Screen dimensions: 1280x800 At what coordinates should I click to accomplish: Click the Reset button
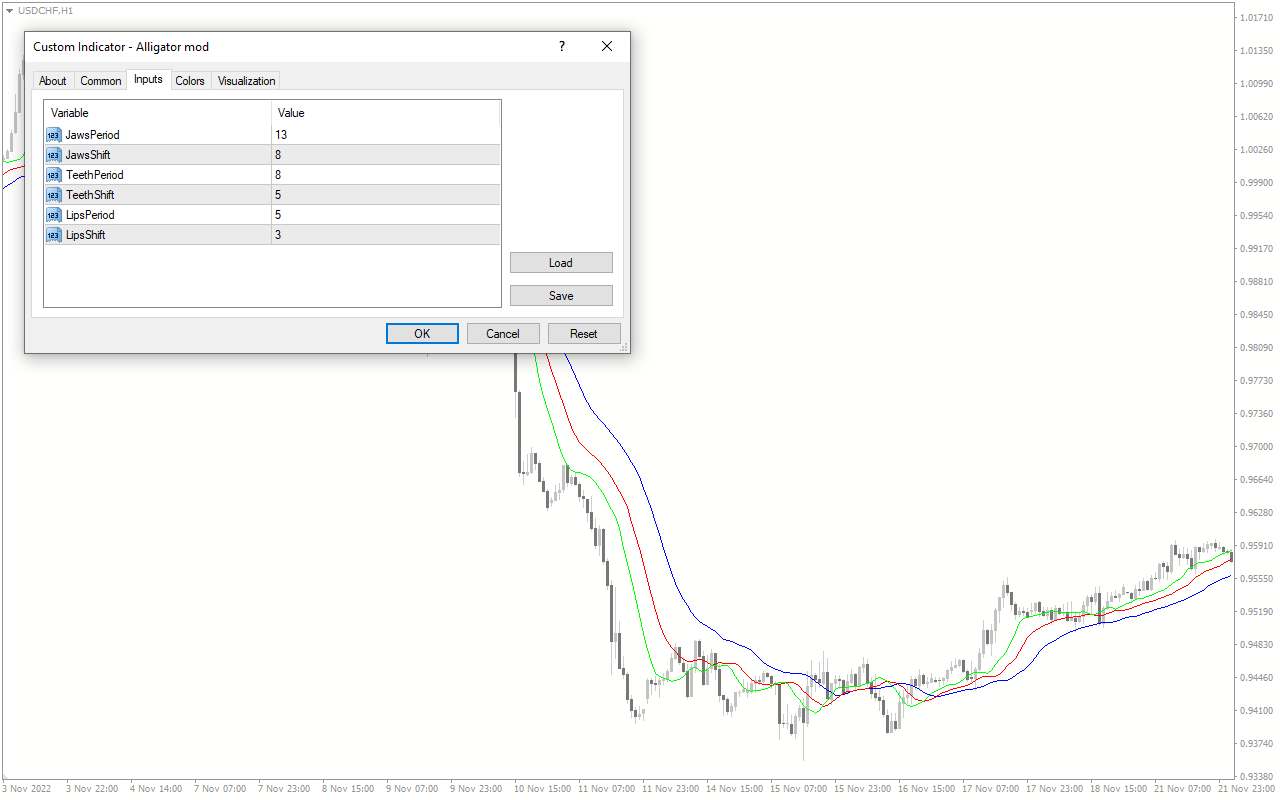click(584, 334)
